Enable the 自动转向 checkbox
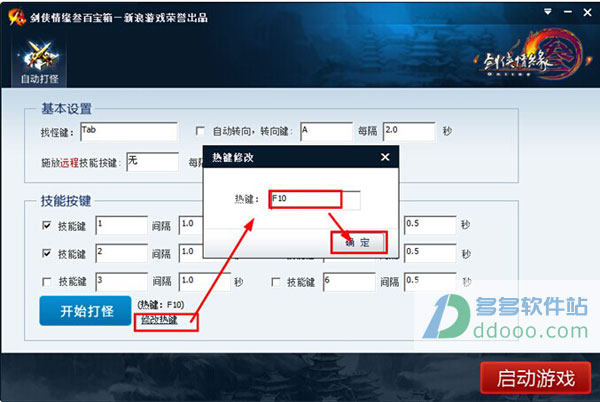The width and height of the screenshot is (600, 402). (x=200, y=131)
